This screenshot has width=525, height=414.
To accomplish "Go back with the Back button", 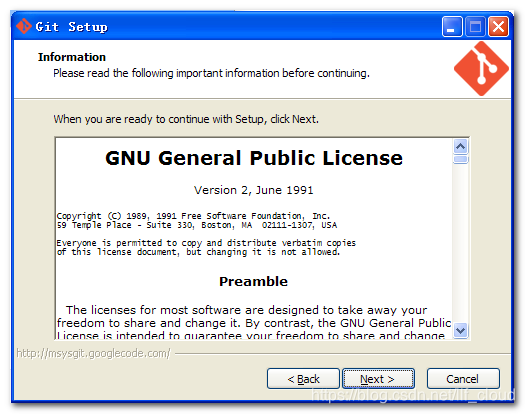I will coord(303,379).
